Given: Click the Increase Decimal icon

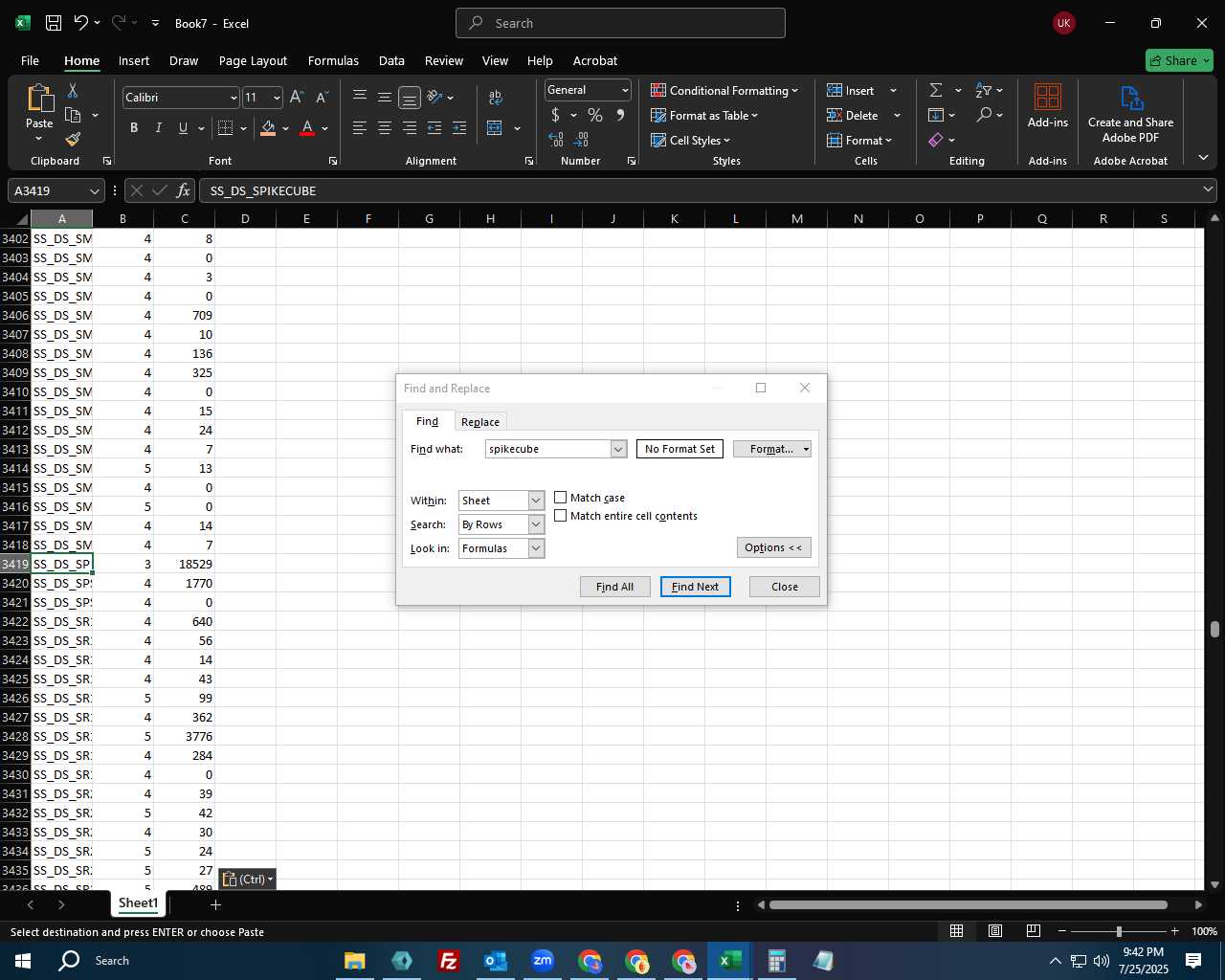Looking at the screenshot, I should click(556, 140).
